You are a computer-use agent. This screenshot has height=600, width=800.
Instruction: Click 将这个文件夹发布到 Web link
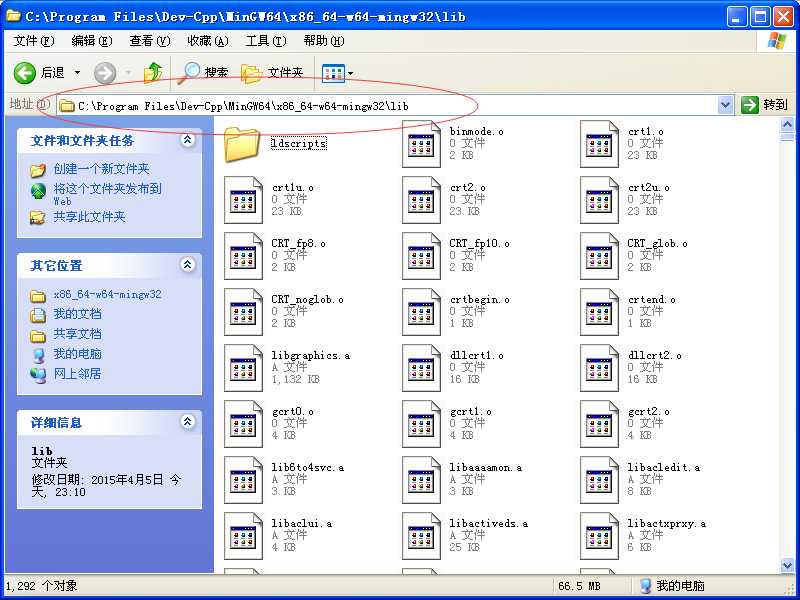(107, 194)
